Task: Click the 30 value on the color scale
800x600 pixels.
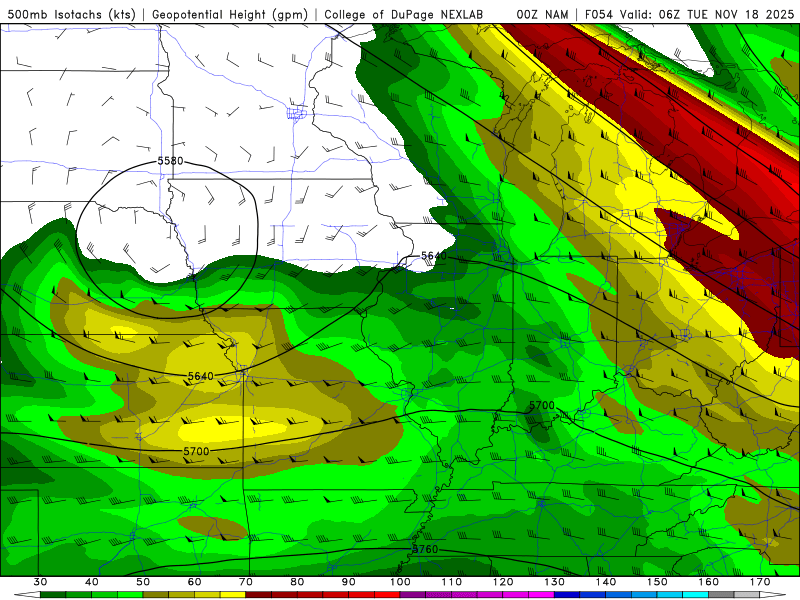Action: tap(40, 582)
